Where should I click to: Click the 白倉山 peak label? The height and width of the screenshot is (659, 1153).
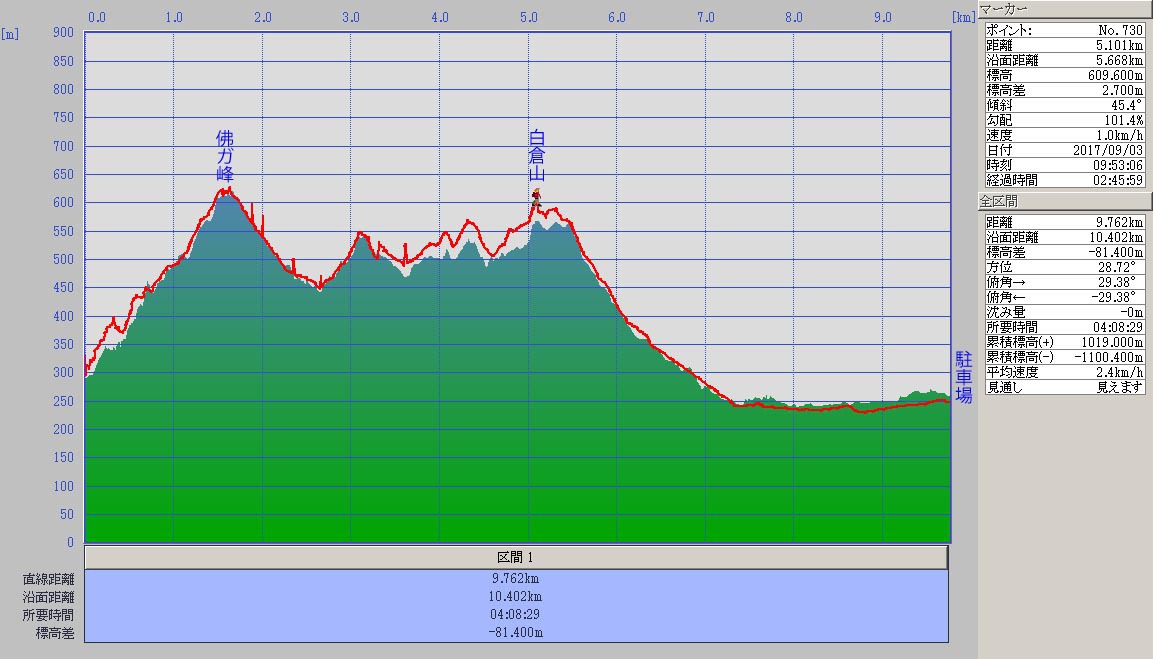coord(537,156)
